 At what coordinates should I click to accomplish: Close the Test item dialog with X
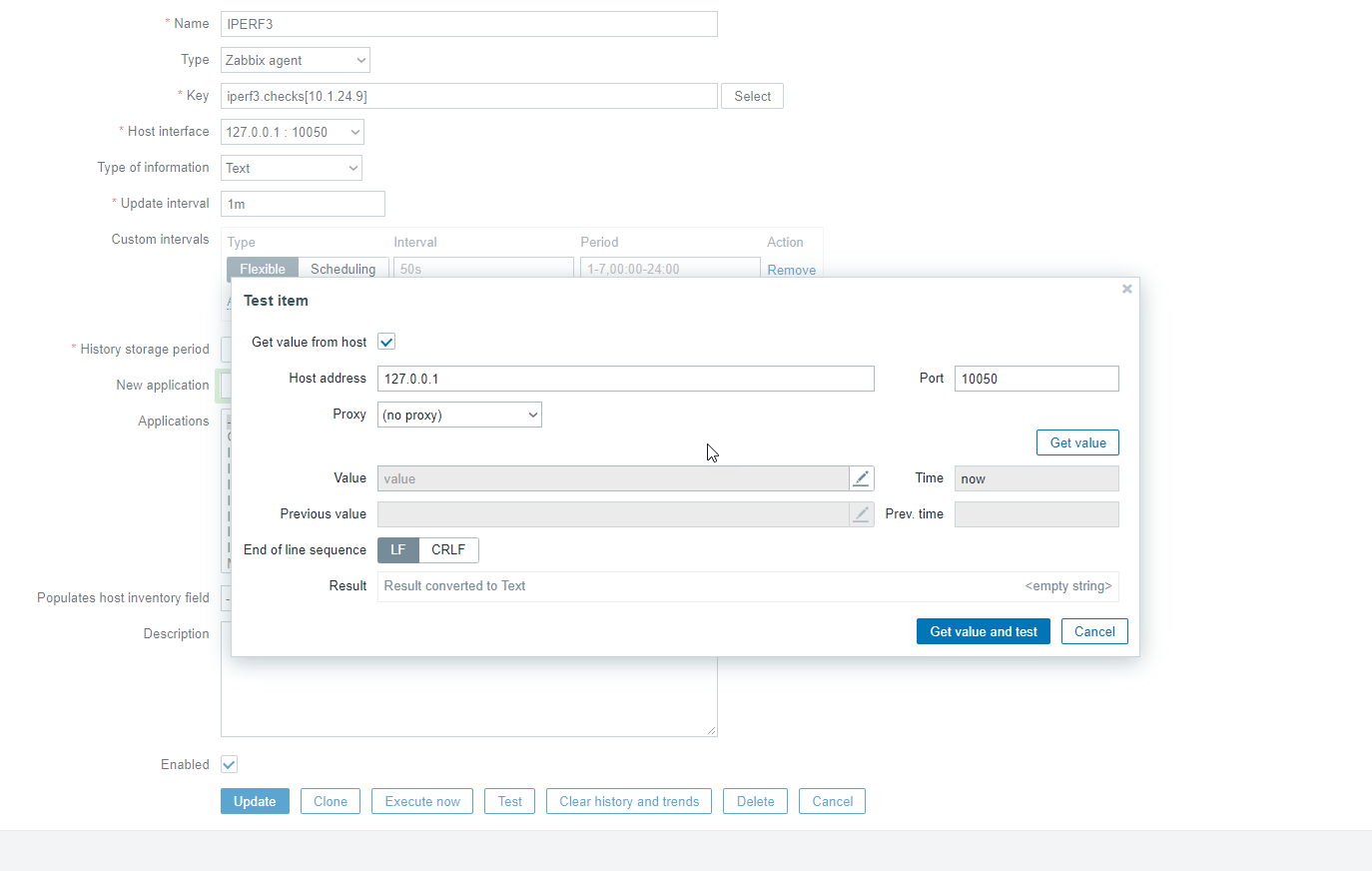[x=1126, y=289]
